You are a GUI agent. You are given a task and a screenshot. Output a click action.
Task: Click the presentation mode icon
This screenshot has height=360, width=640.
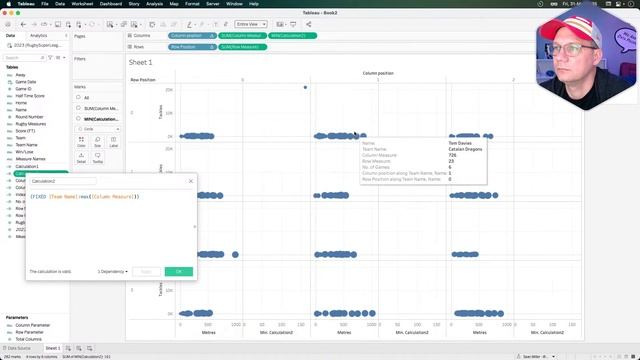pos(293,24)
